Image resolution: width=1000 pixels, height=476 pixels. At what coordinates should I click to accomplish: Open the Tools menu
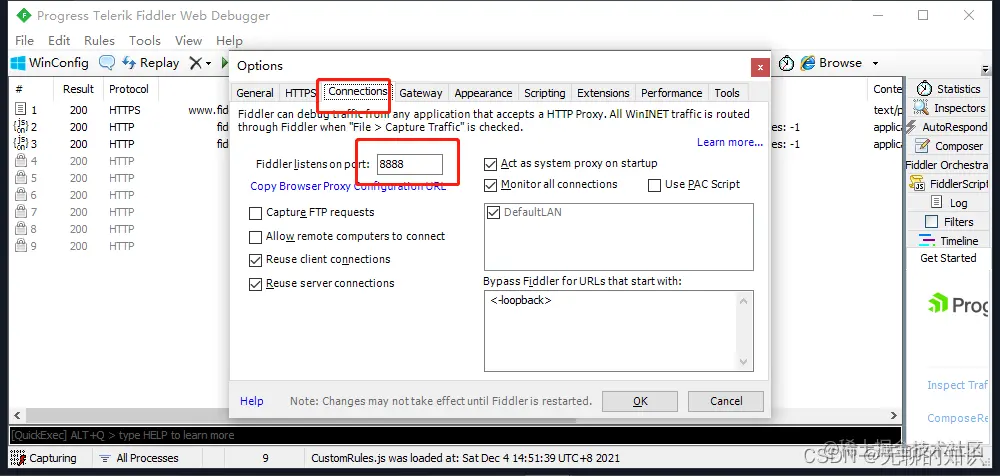pyautogui.click(x=145, y=40)
